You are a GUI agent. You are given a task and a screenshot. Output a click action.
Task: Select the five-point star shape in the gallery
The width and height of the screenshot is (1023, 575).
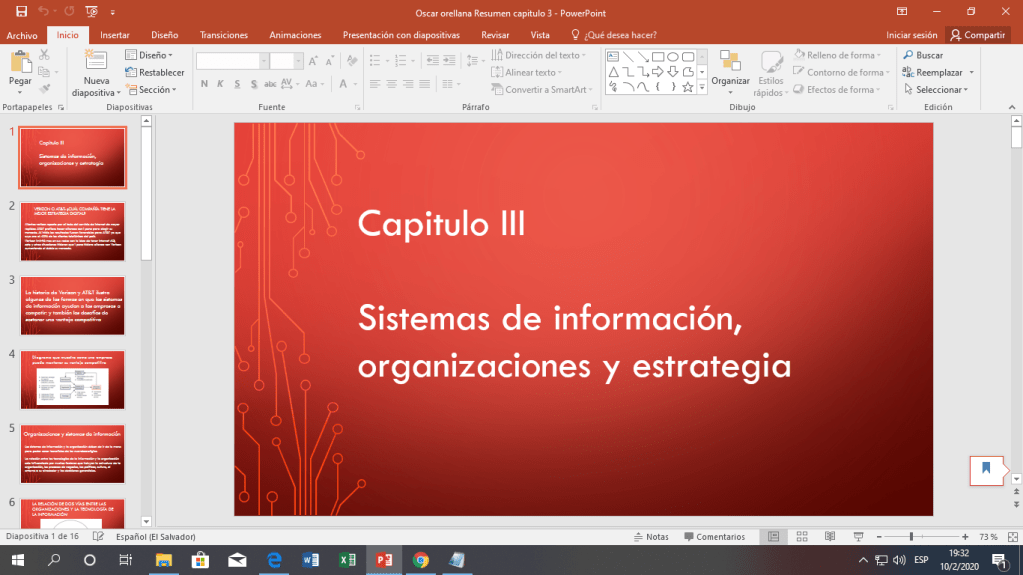[688, 87]
